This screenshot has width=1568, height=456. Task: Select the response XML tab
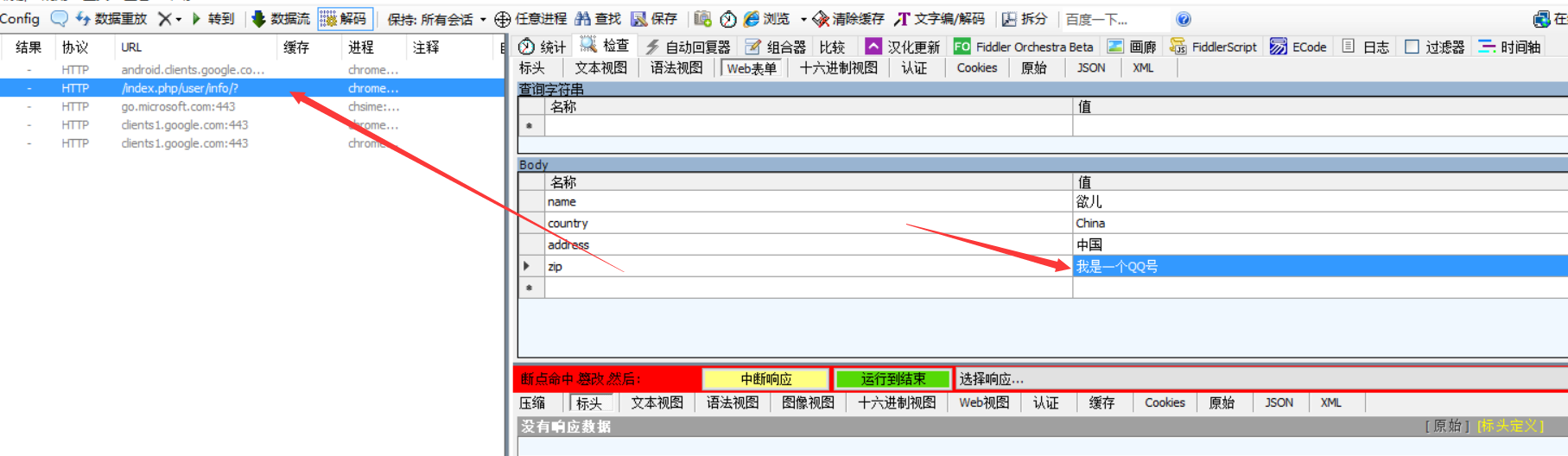click(x=1331, y=402)
